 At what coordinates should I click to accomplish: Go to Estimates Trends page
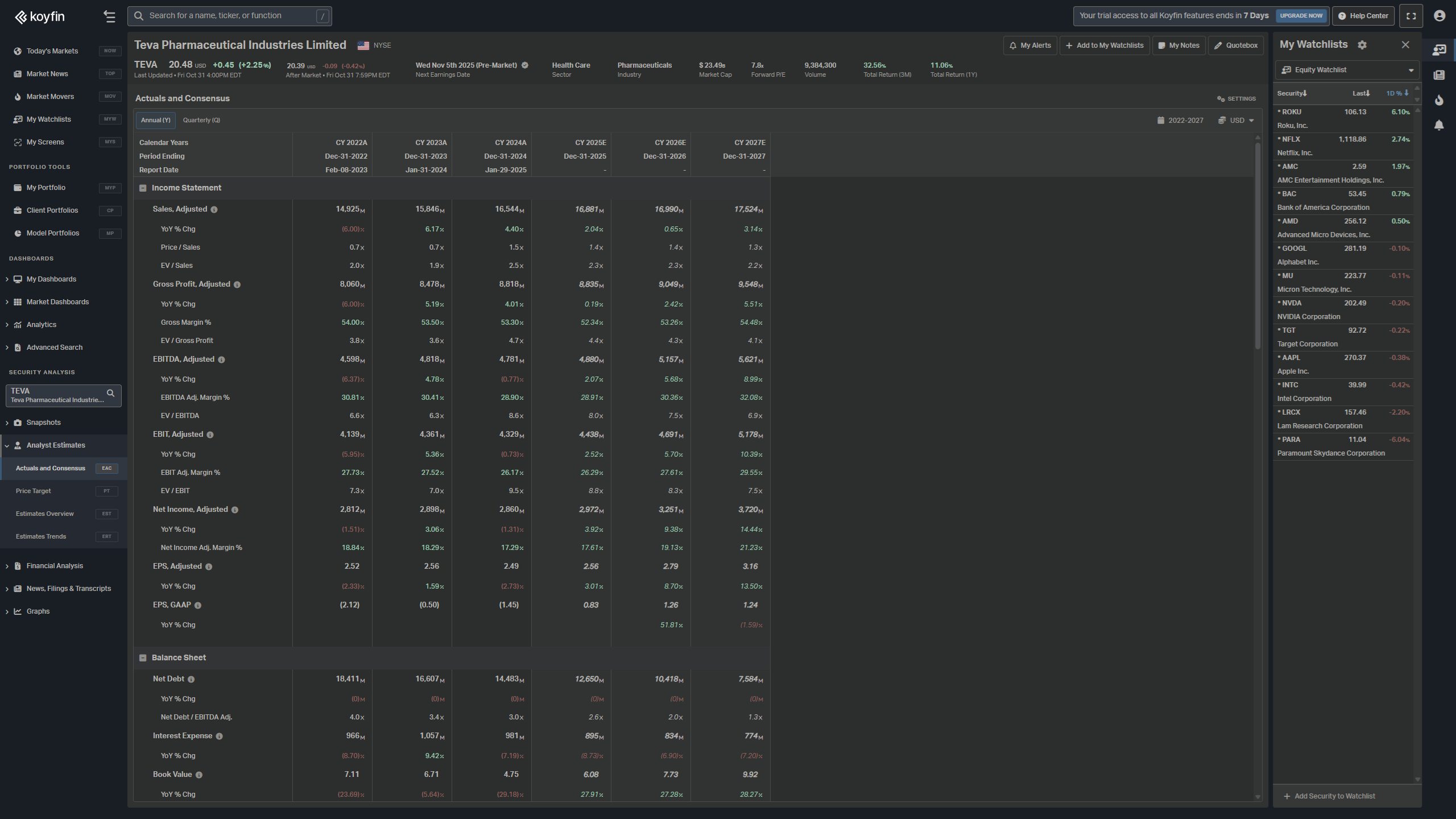click(41, 536)
